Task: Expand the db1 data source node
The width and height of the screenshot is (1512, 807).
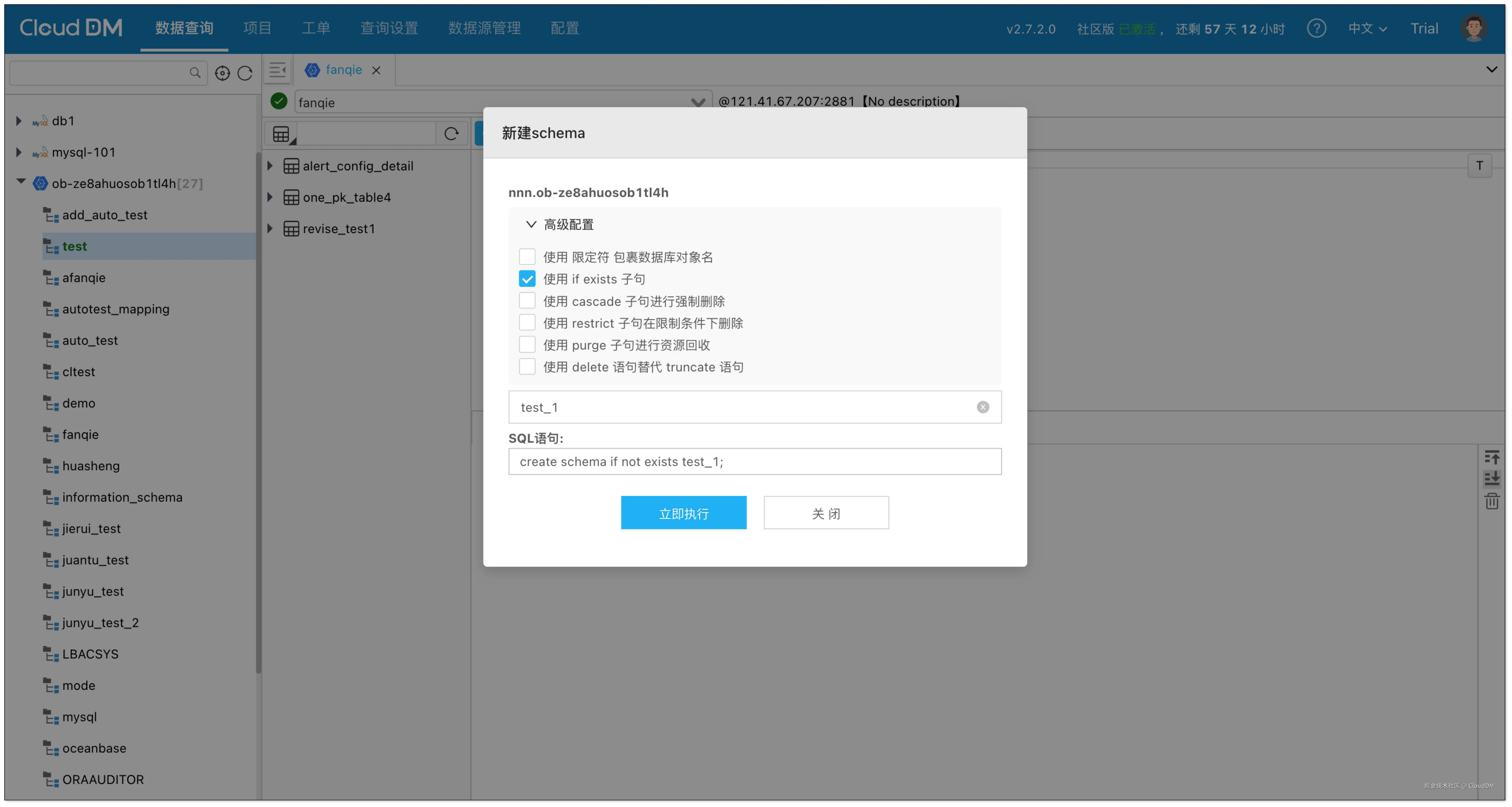Action: 19,121
